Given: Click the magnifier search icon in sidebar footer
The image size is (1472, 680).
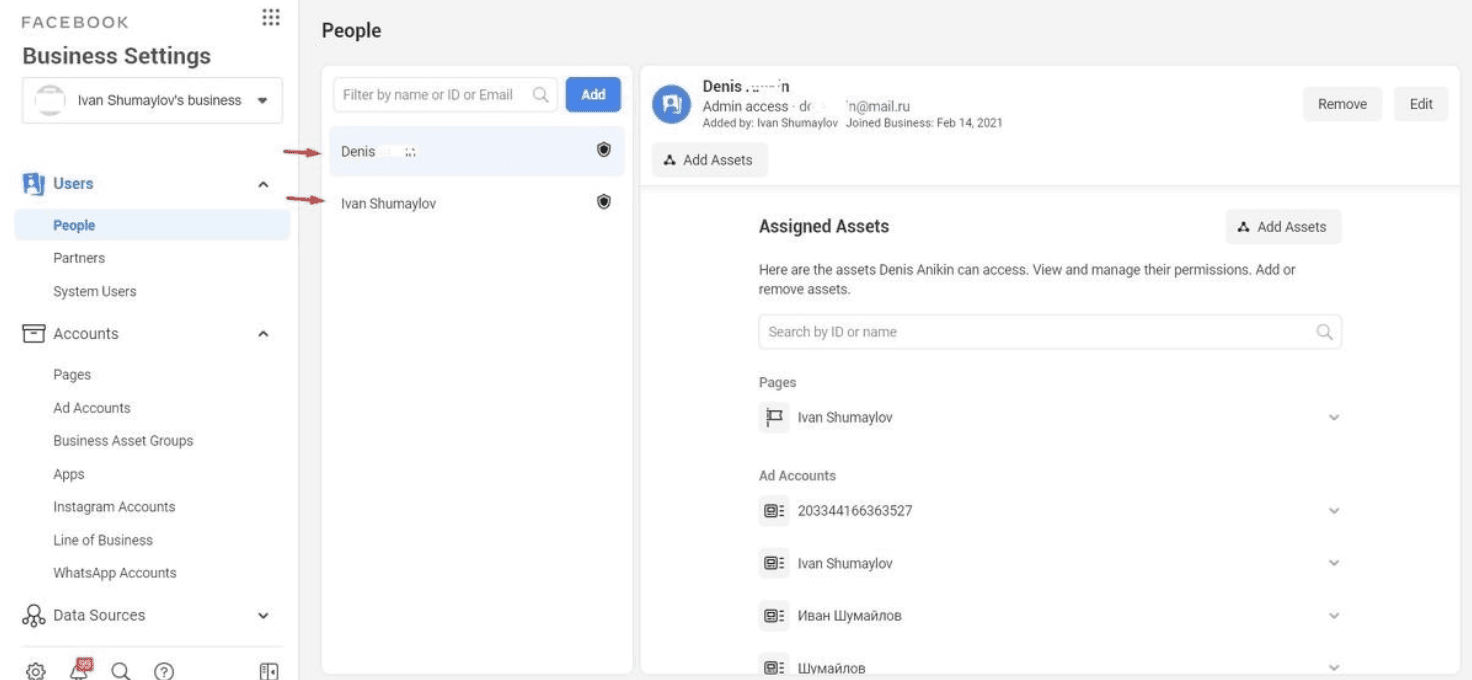Looking at the screenshot, I should coord(120,671).
